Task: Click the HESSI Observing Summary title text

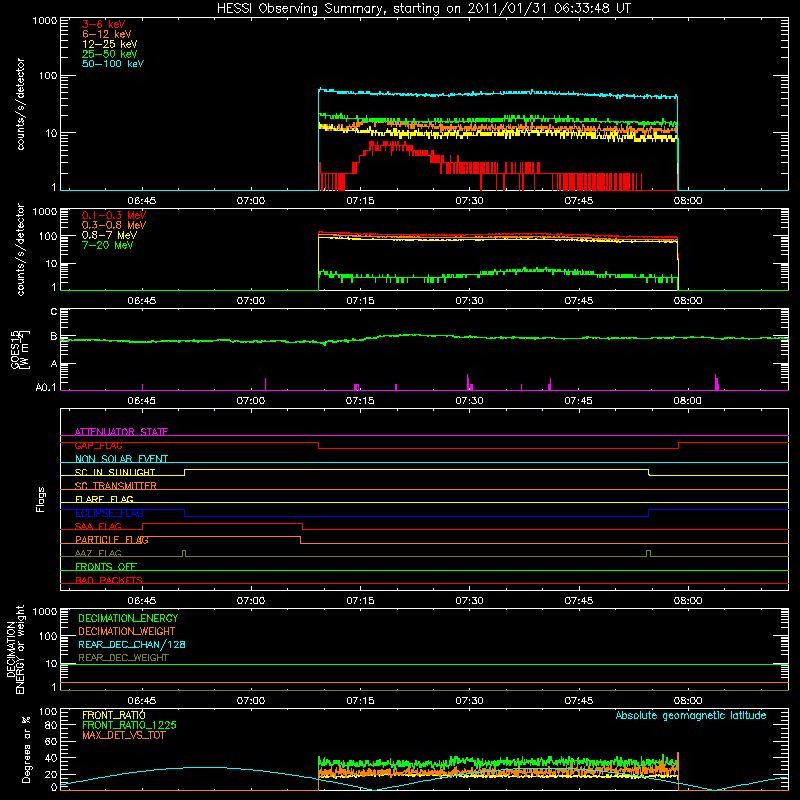Action: tap(423, 8)
